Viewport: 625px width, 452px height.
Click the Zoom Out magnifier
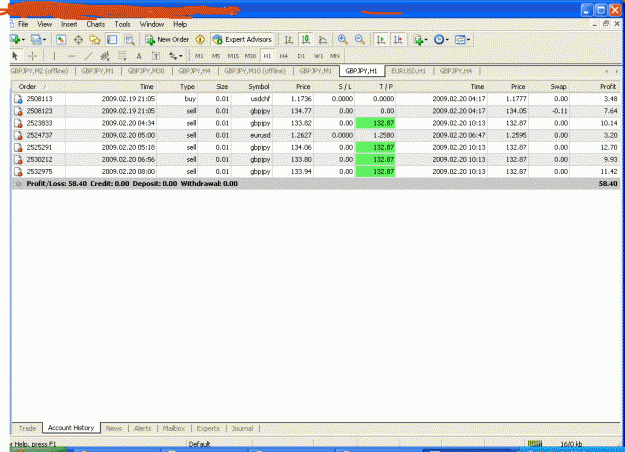pos(360,39)
